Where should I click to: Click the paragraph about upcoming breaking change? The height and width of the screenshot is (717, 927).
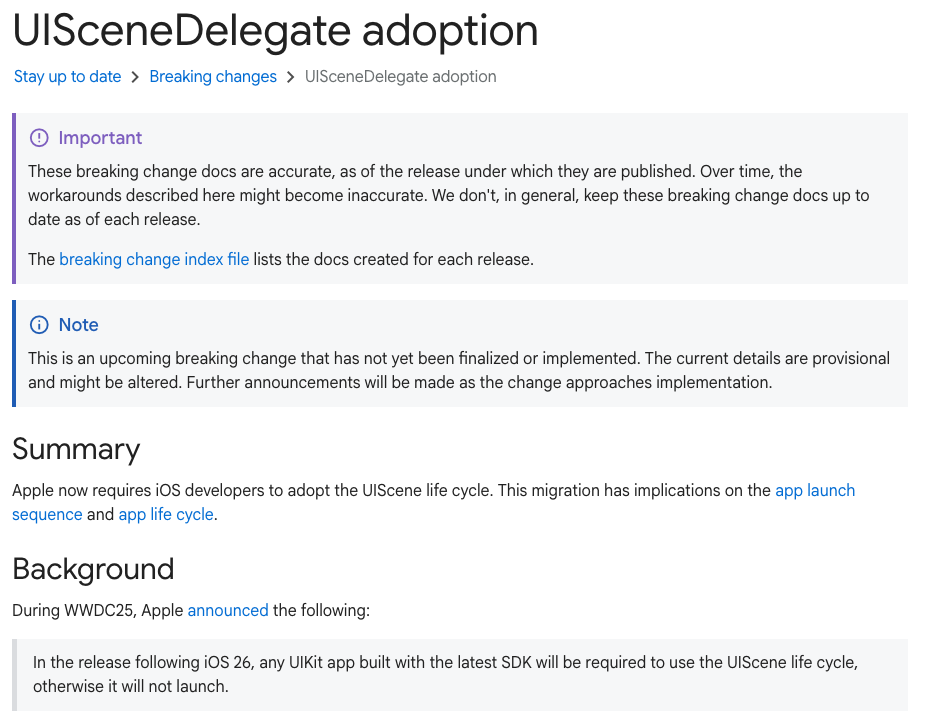(458, 370)
